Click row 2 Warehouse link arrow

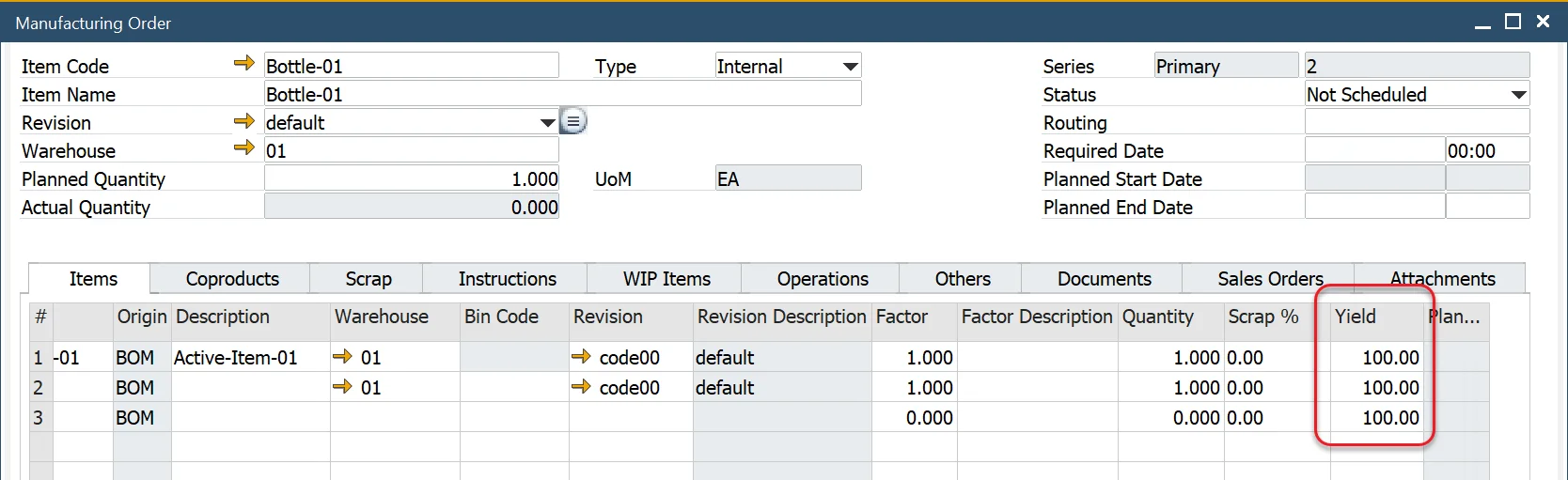pos(343,387)
